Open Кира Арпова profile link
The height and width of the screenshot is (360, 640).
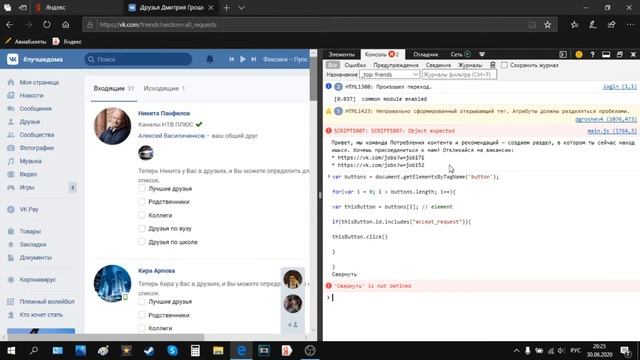156,271
